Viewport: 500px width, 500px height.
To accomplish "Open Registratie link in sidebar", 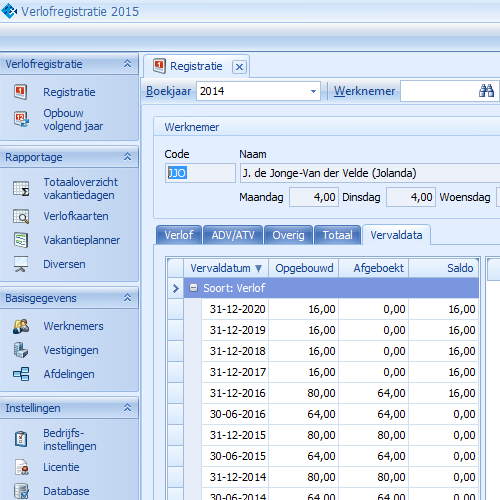I will 69,92.
